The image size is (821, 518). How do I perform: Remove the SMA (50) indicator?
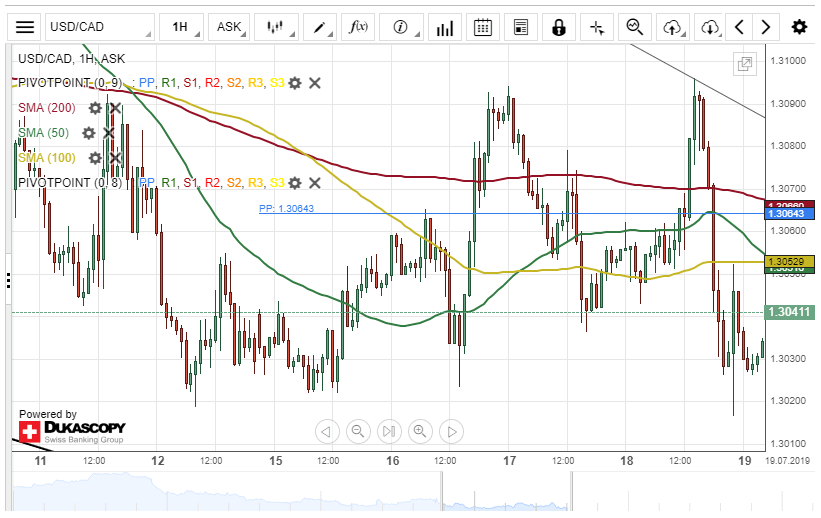click(108, 133)
